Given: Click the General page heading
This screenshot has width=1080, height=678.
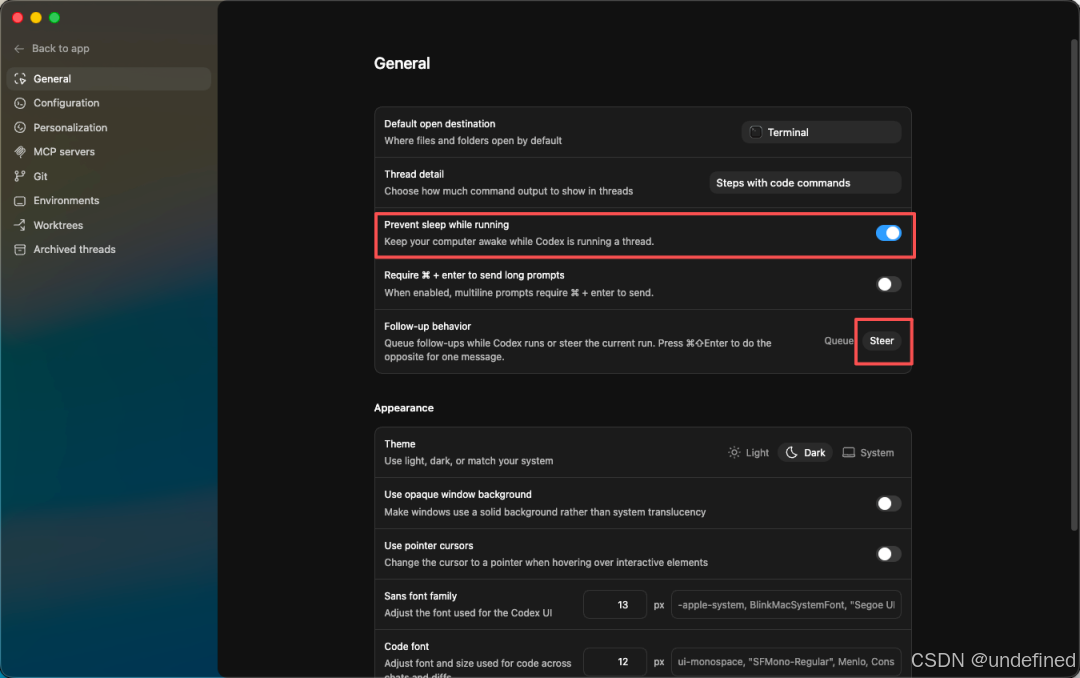Looking at the screenshot, I should [402, 63].
